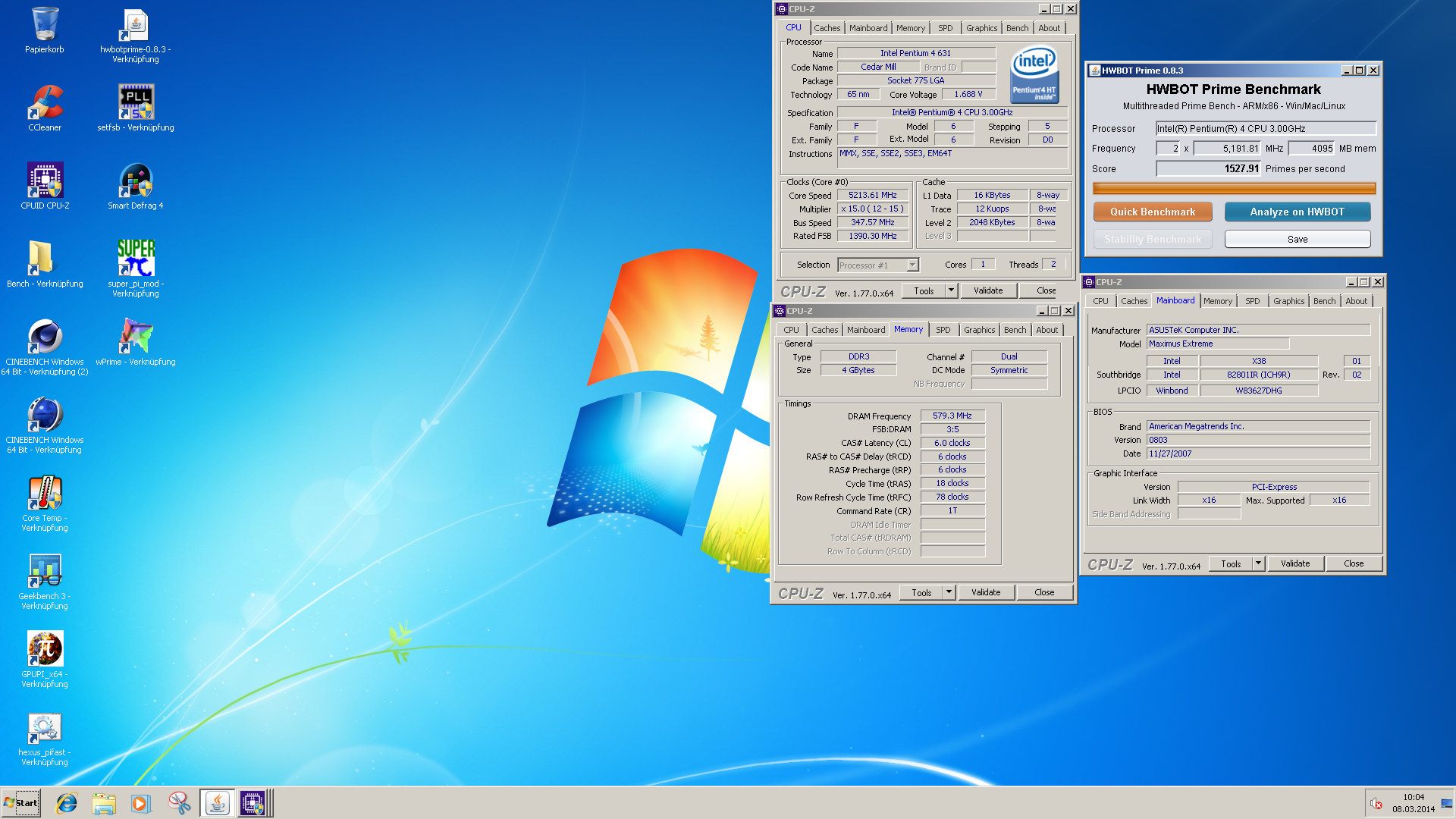This screenshot has width=1456, height=819.
Task: Launch wPrime shortcut icon
Action: (x=136, y=343)
